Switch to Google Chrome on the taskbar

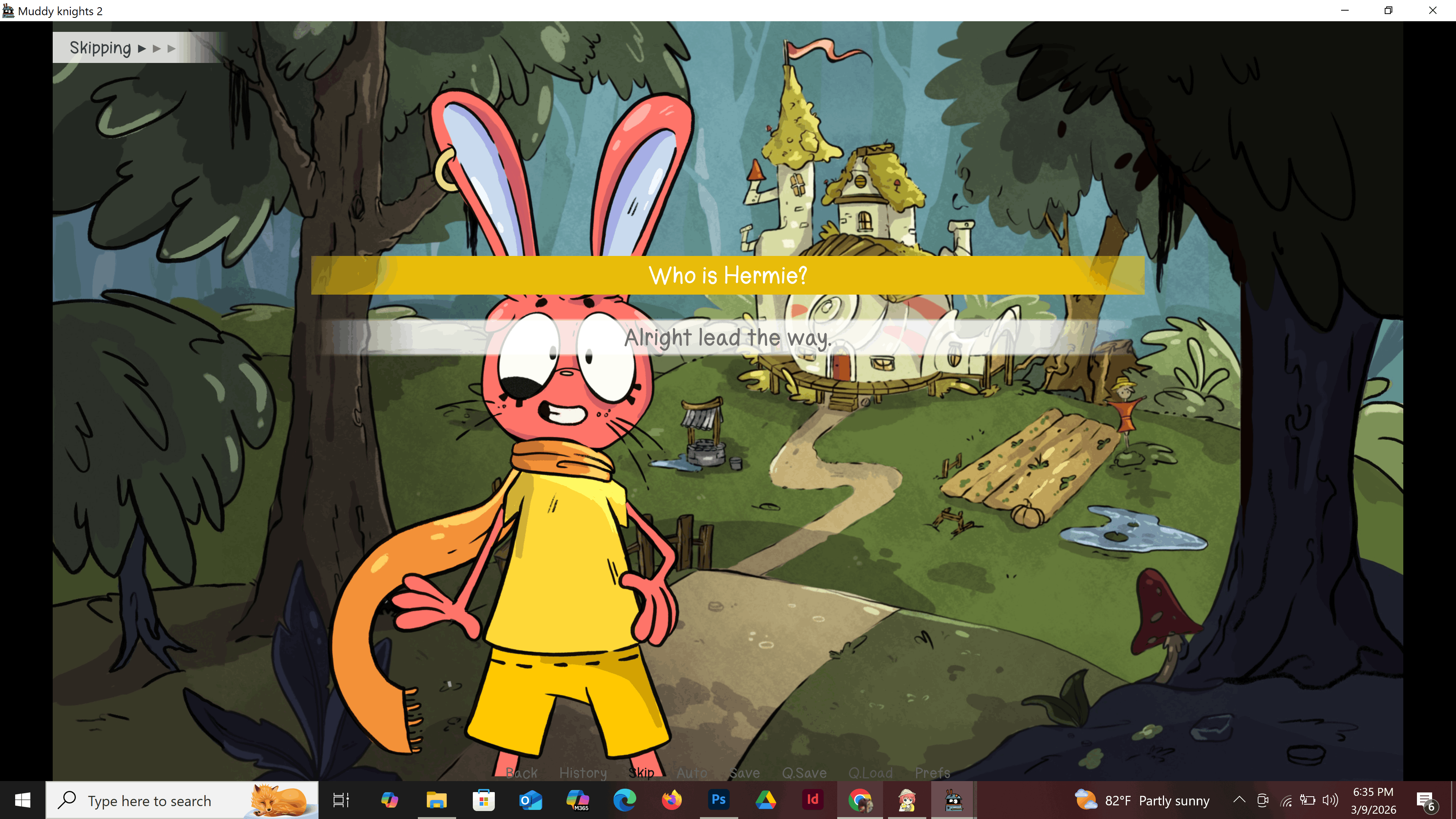(860, 800)
